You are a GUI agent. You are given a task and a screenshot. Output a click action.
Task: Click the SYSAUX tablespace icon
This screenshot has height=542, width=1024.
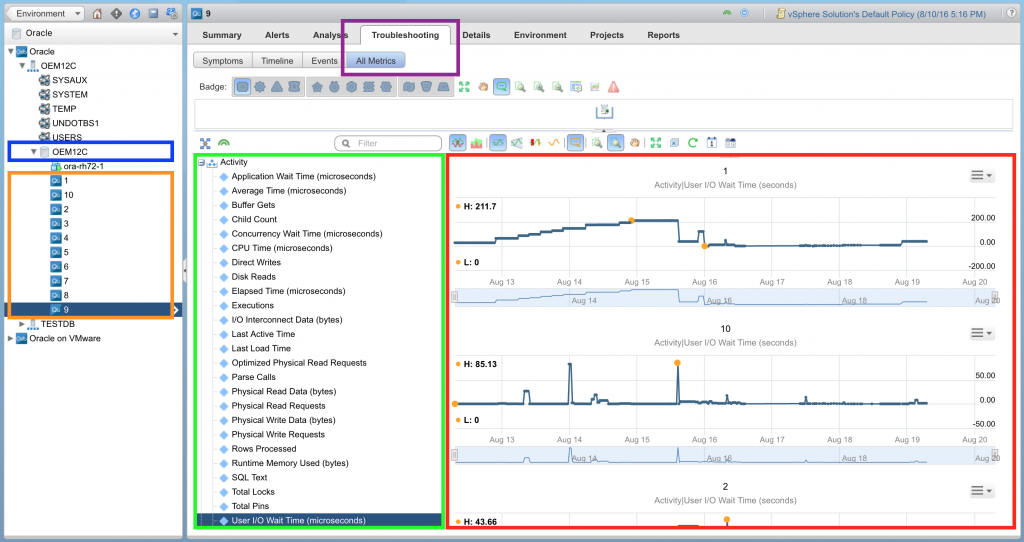[44, 80]
